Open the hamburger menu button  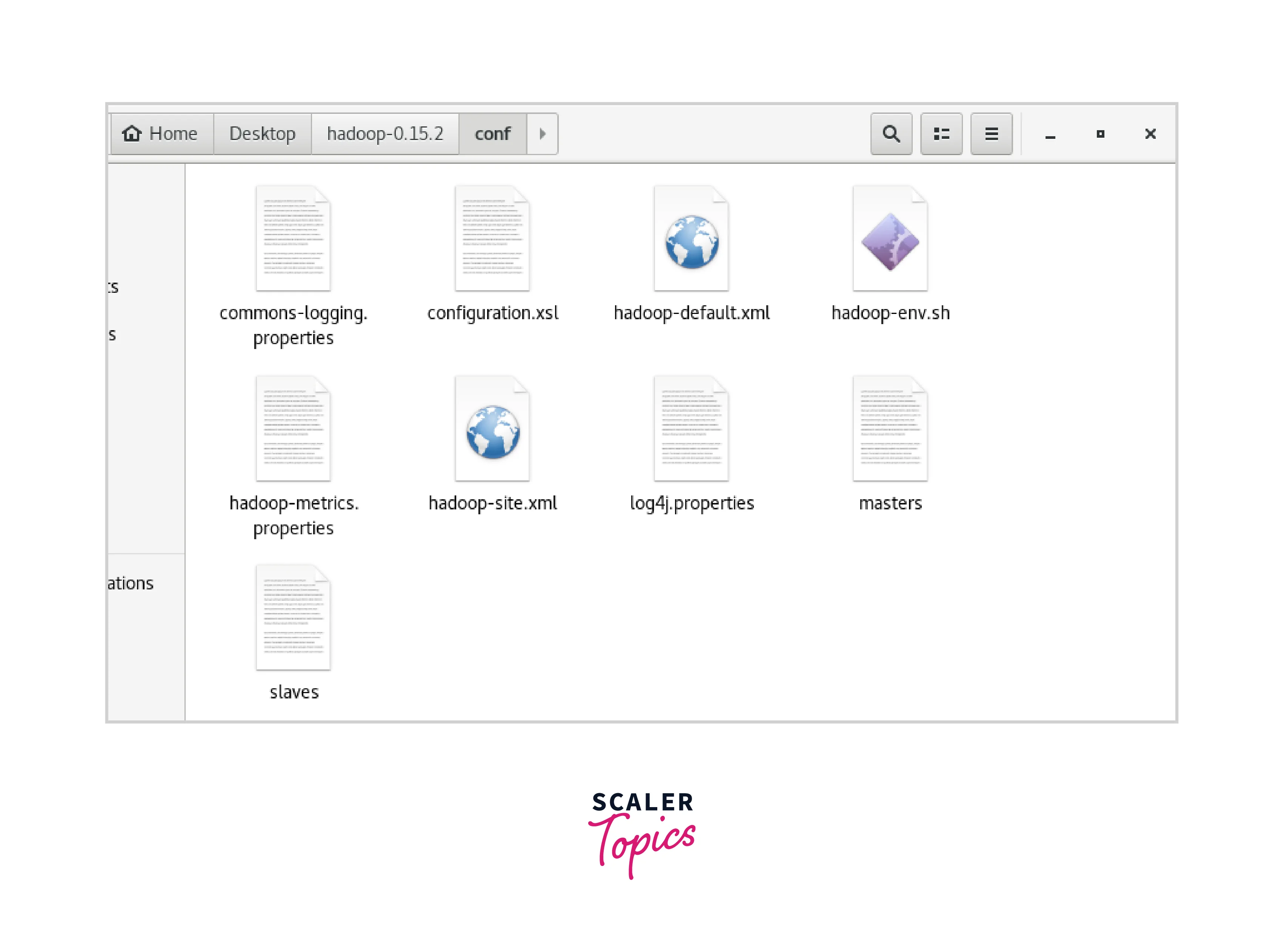point(991,134)
